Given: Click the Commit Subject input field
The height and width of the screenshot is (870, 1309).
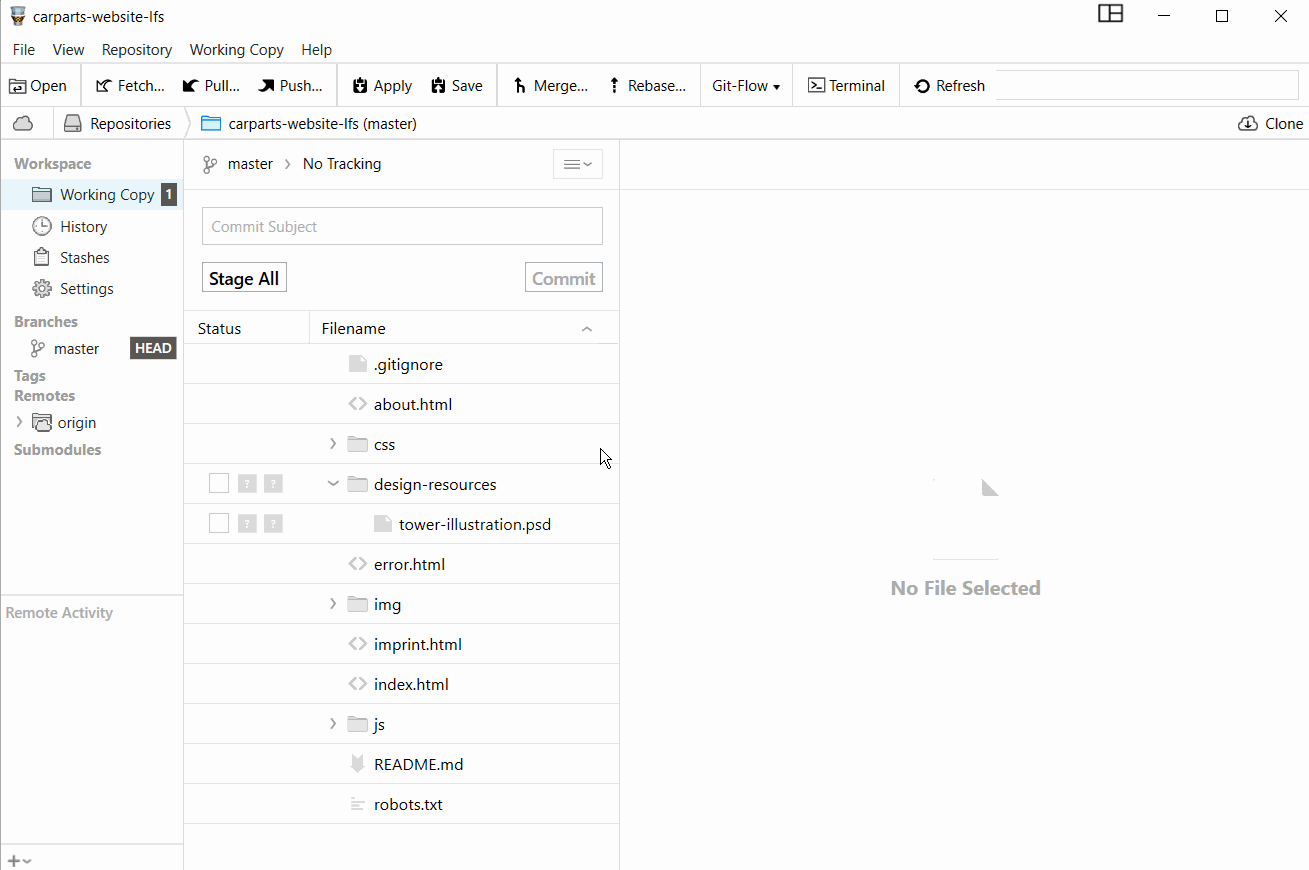Looking at the screenshot, I should click(402, 227).
